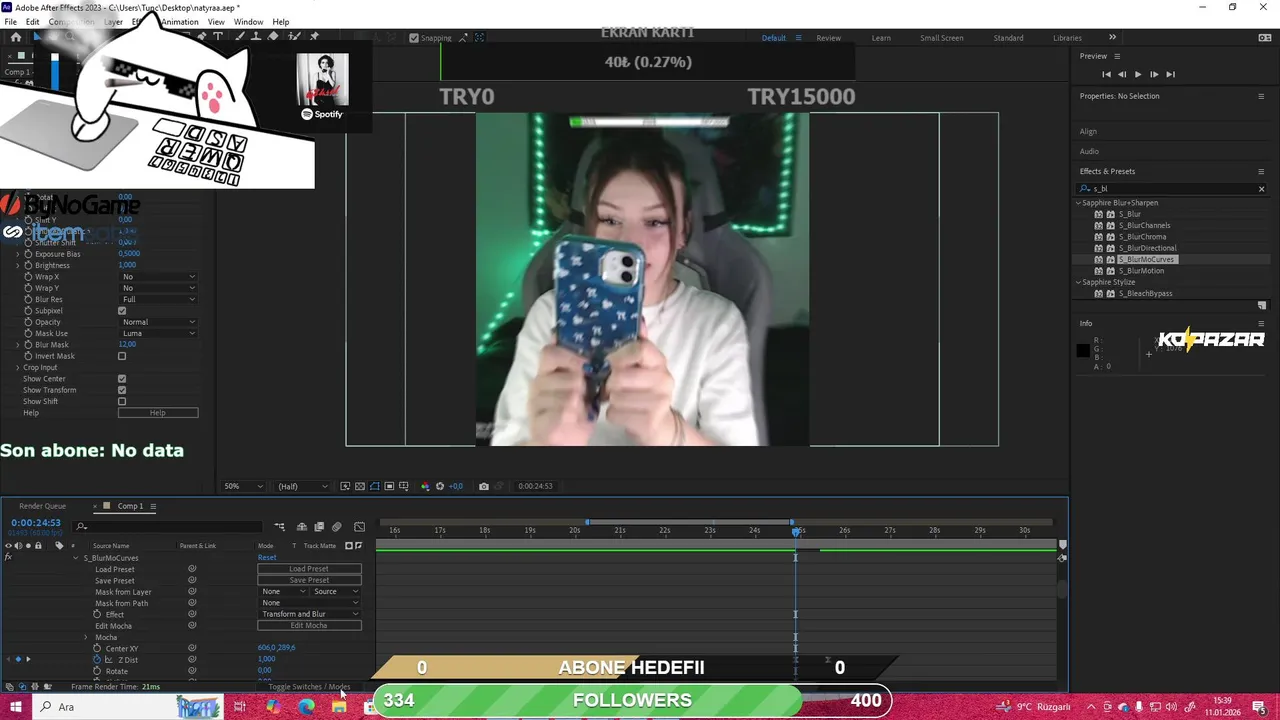This screenshot has height=720, width=1280.
Task: Toggle the Snapping checkbox
Action: point(414,38)
